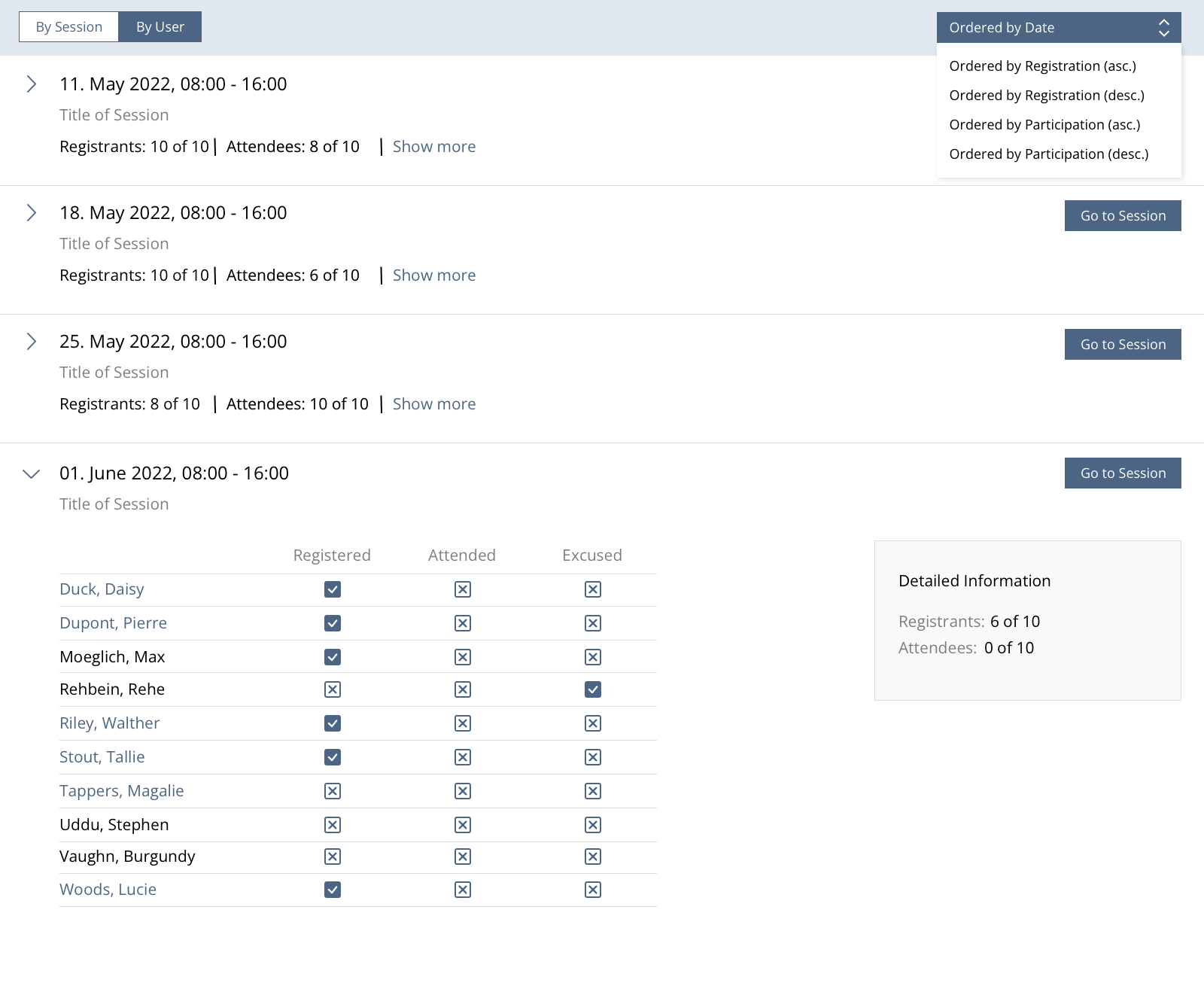The image size is (1204, 989).
Task: Switch to the By Session tab
Action: pyautogui.click(x=69, y=27)
